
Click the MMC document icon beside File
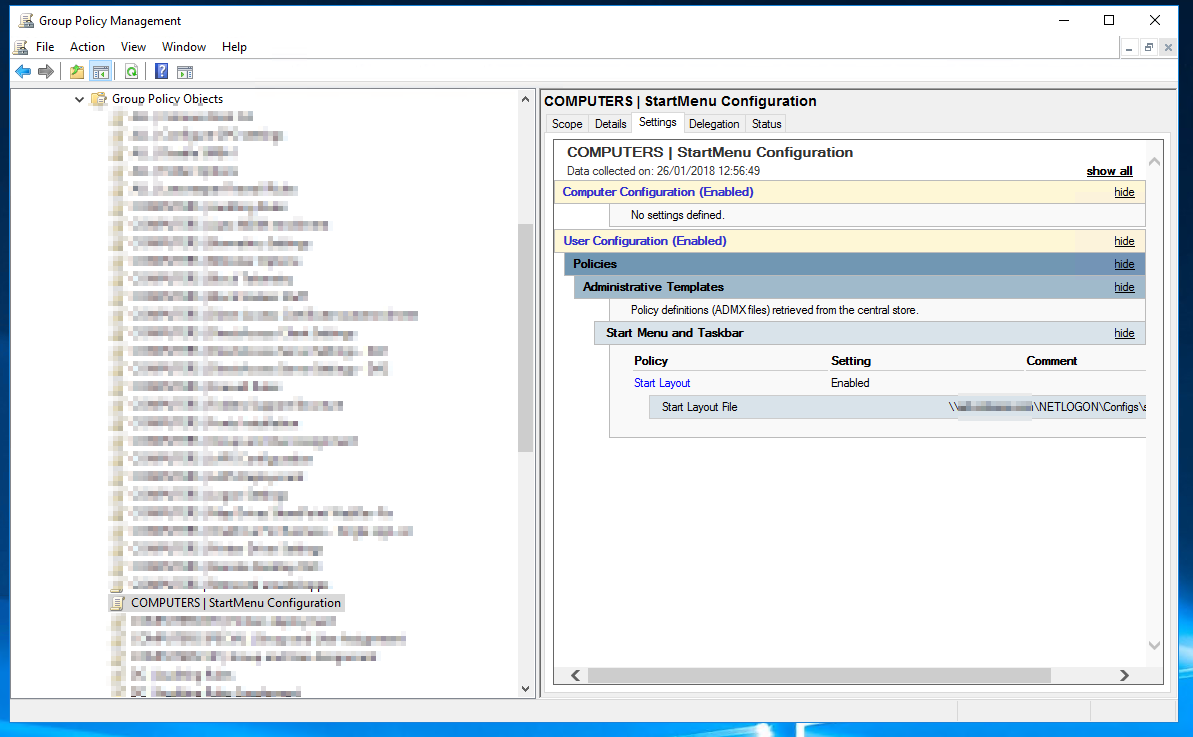[x=21, y=47]
